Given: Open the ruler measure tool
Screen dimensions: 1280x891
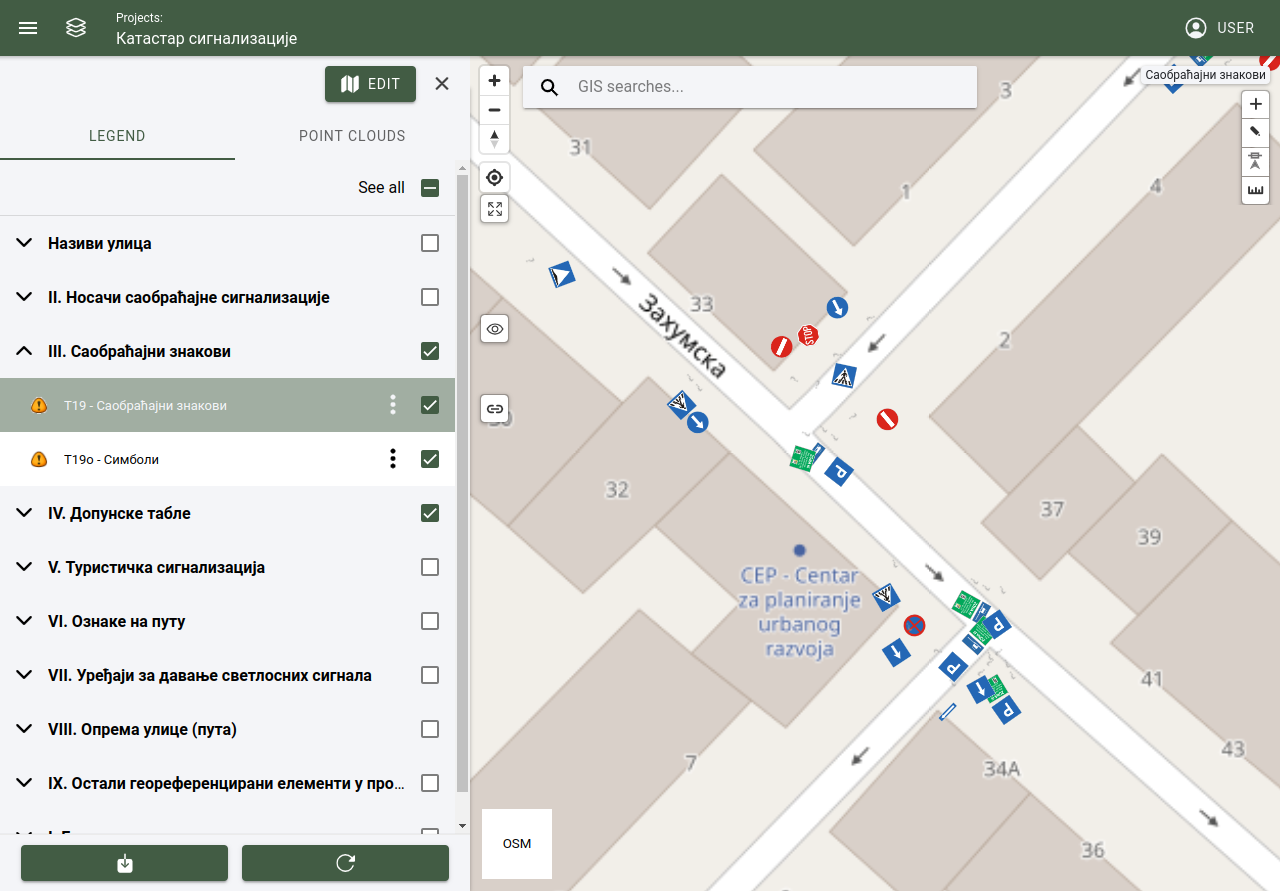Looking at the screenshot, I should tap(1255, 190).
